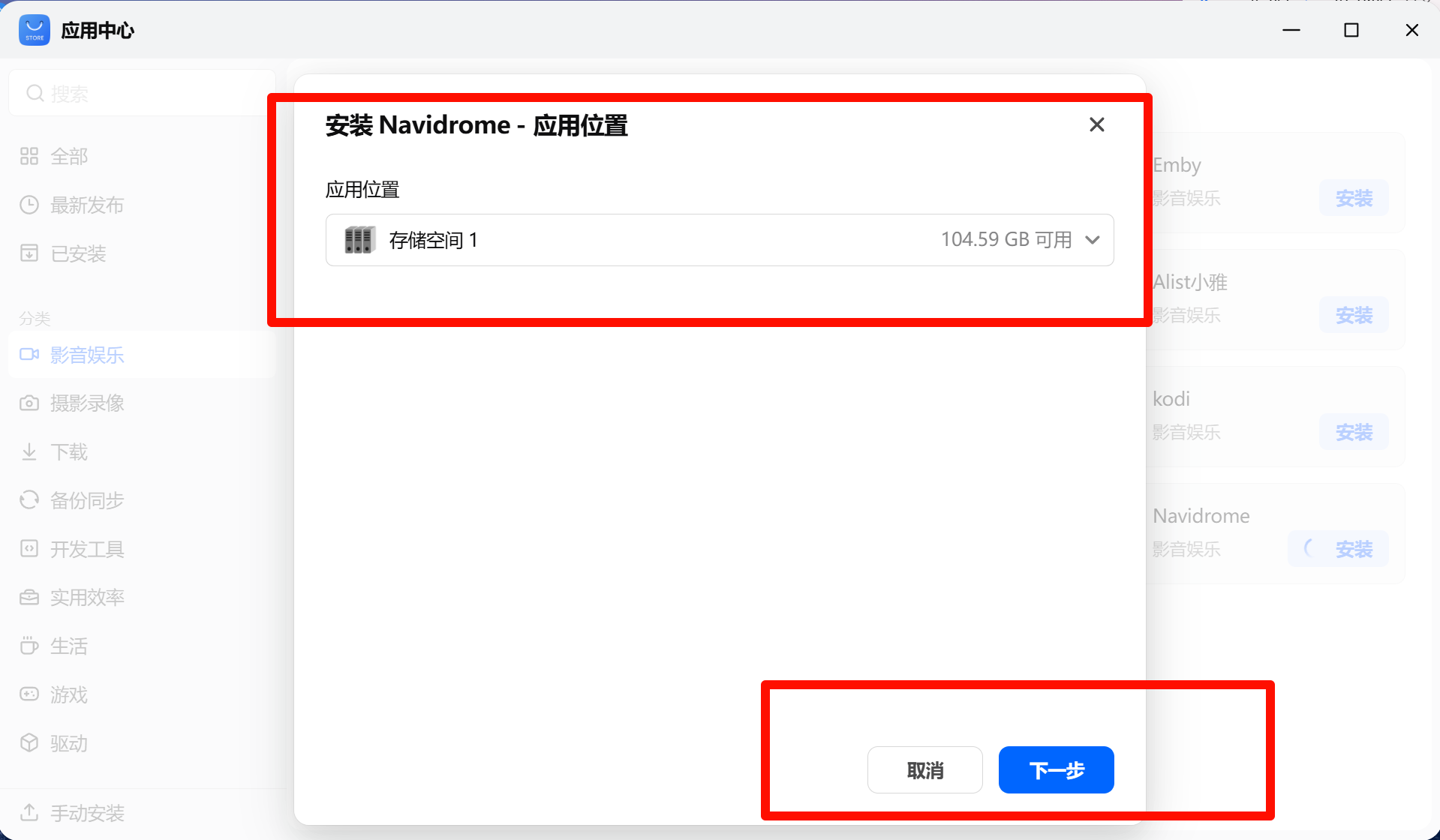Install the Emby app
The width and height of the screenshot is (1440, 840).
pyautogui.click(x=1354, y=198)
